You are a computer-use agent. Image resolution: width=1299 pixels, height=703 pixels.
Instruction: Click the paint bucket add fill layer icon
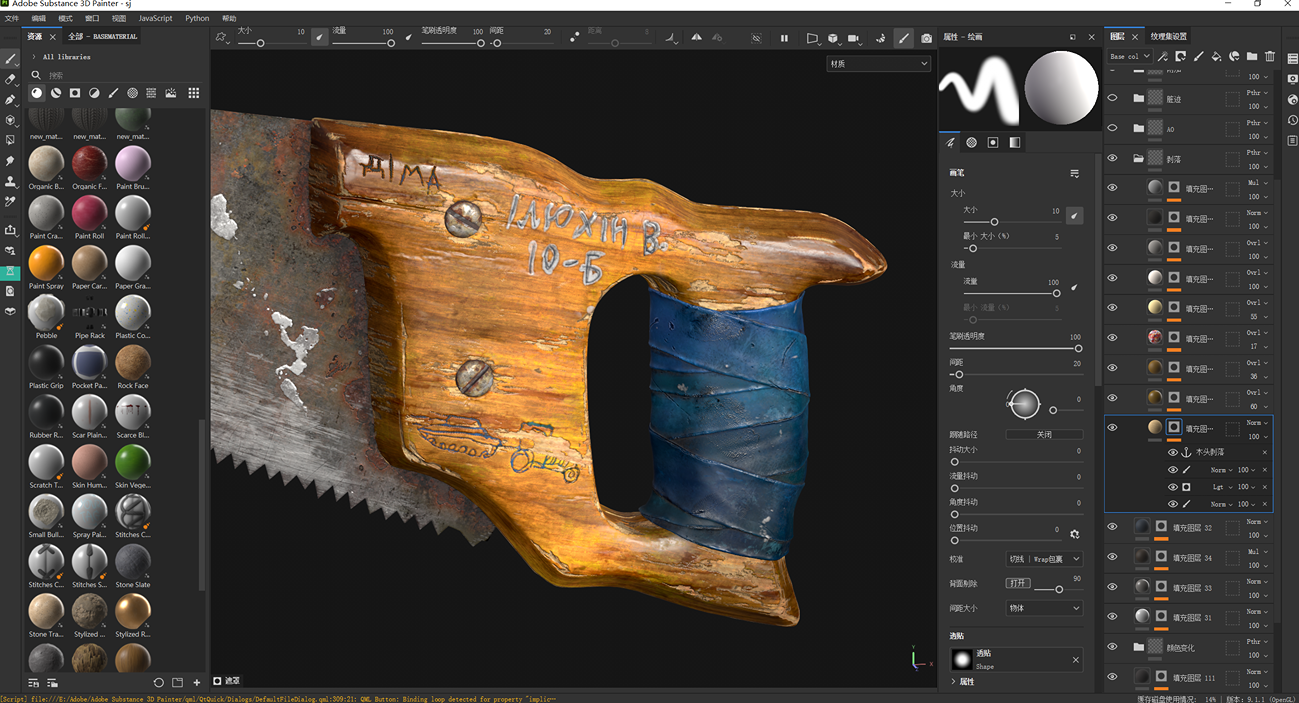point(1216,57)
